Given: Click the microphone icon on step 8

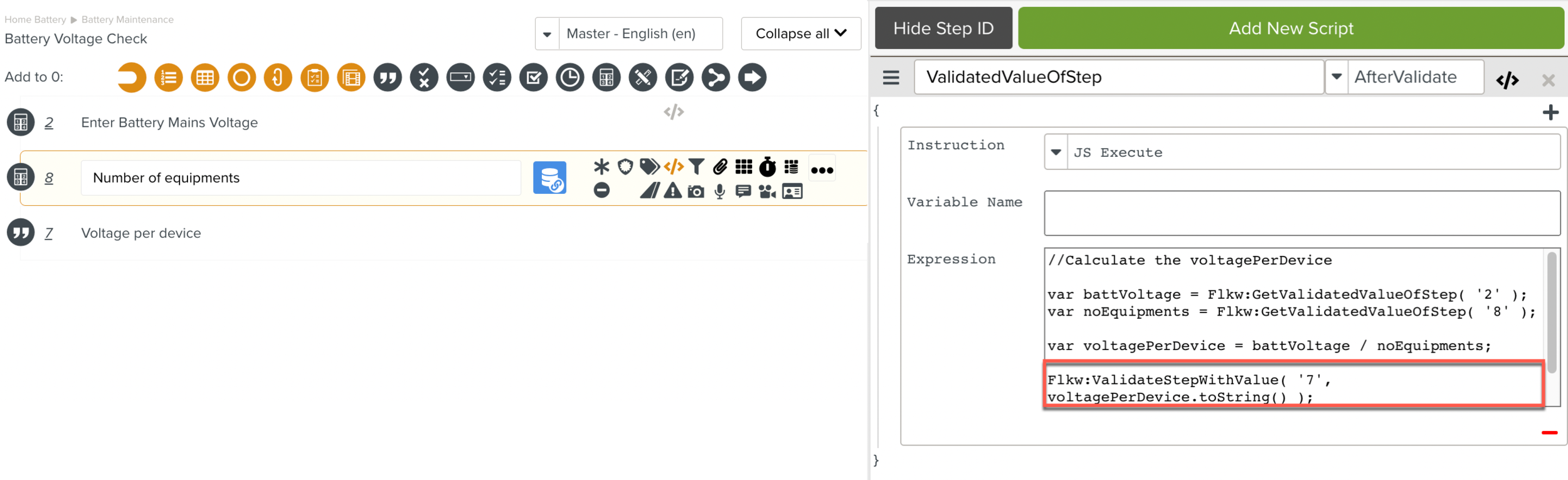Looking at the screenshot, I should tap(719, 191).
